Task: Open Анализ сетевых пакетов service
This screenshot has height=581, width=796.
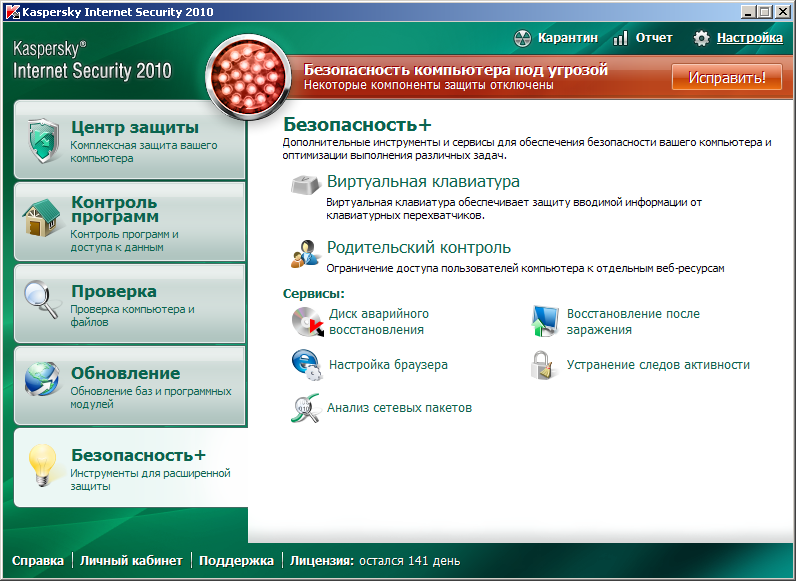Action: click(400, 408)
